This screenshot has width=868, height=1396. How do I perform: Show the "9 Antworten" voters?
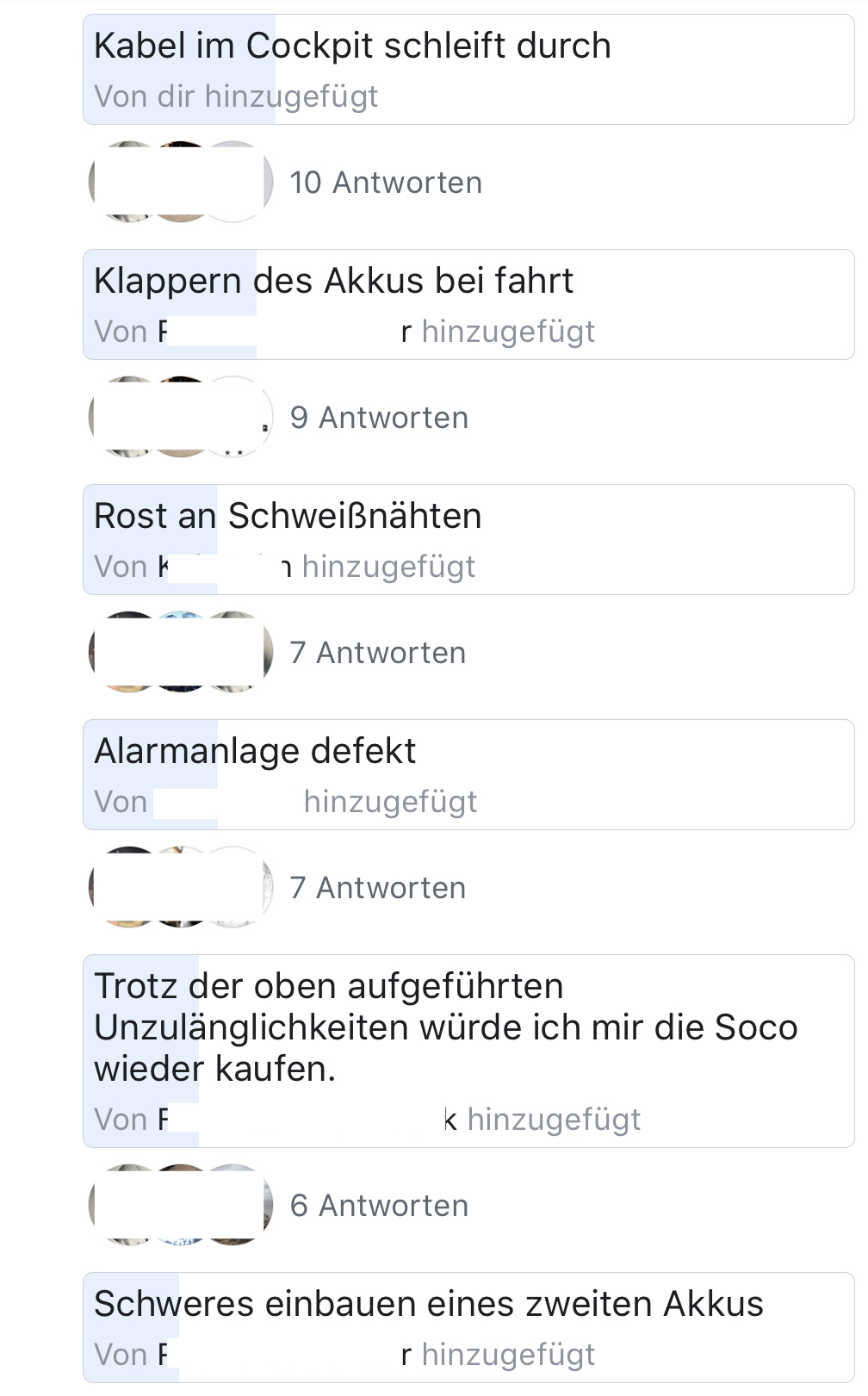coord(379,418)
